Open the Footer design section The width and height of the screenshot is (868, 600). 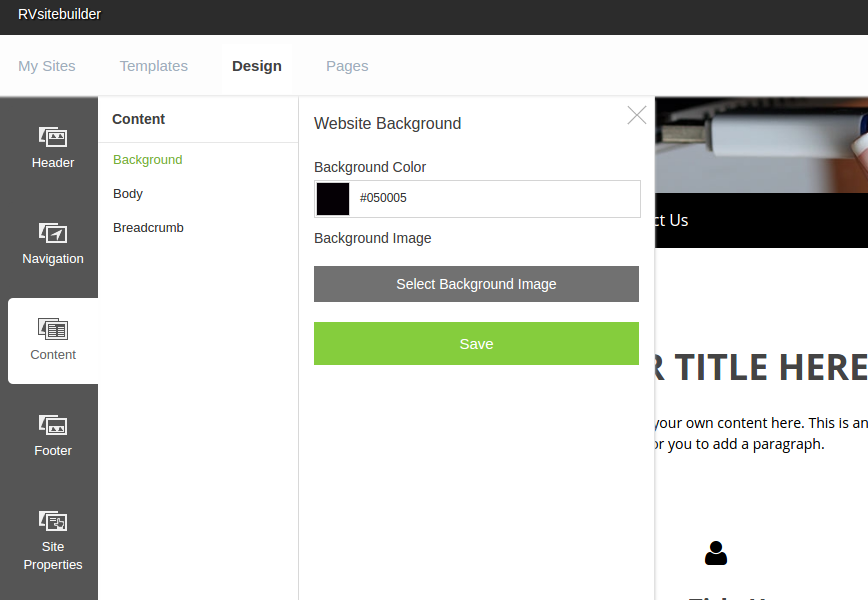click(x=53, y=435)
